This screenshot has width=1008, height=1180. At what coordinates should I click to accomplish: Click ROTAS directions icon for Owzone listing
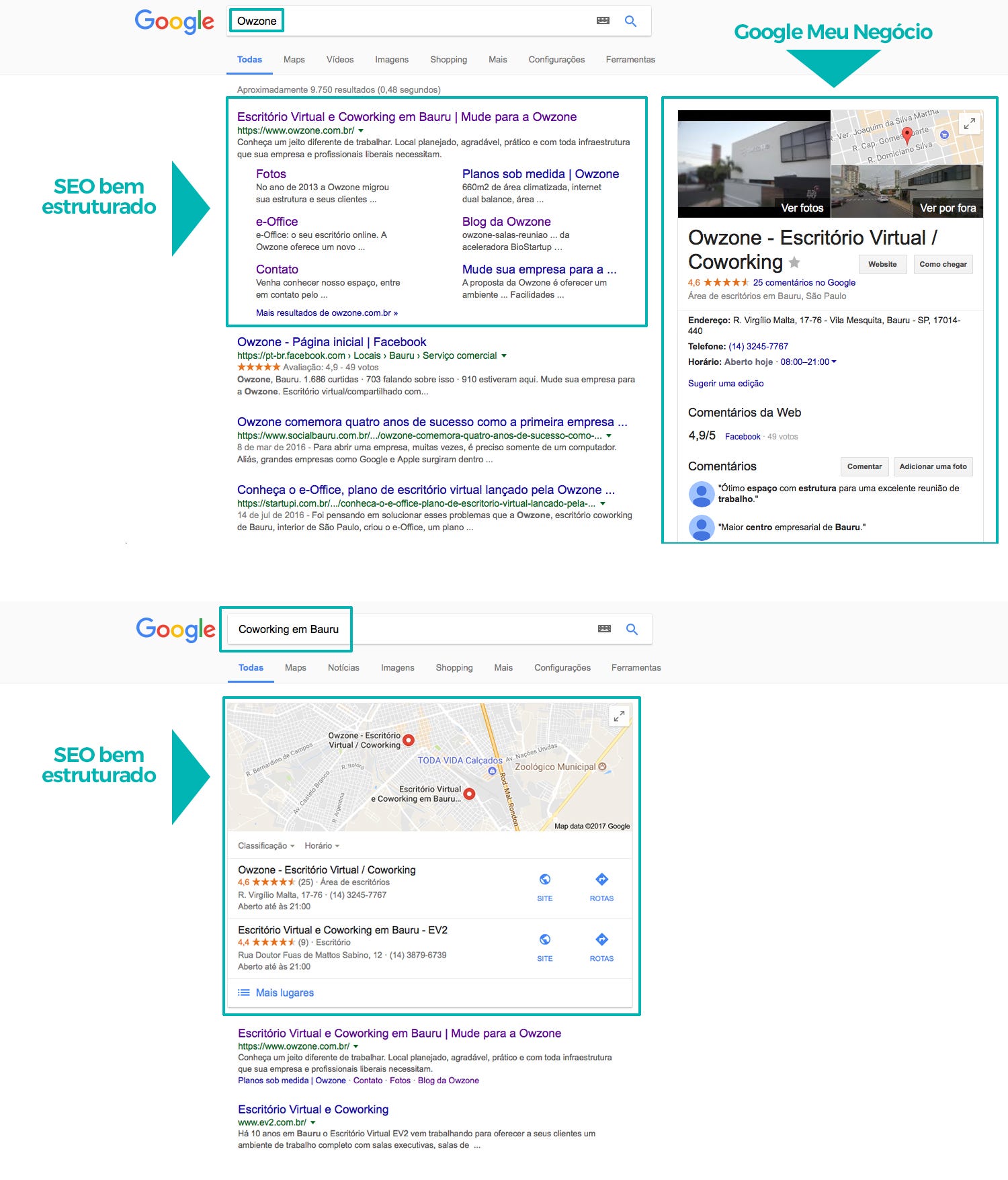point(602,879)
